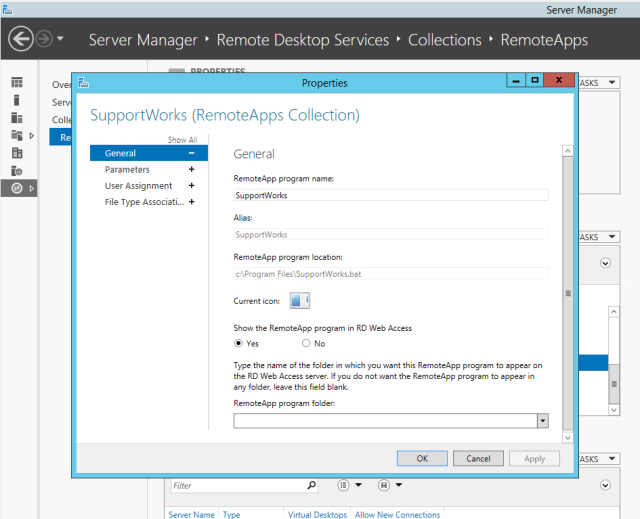Image resolution: width=640 pixels, height=519 pixels.
Task: Expand User Assignment plus sign
Action: click(x=191, y=186)
